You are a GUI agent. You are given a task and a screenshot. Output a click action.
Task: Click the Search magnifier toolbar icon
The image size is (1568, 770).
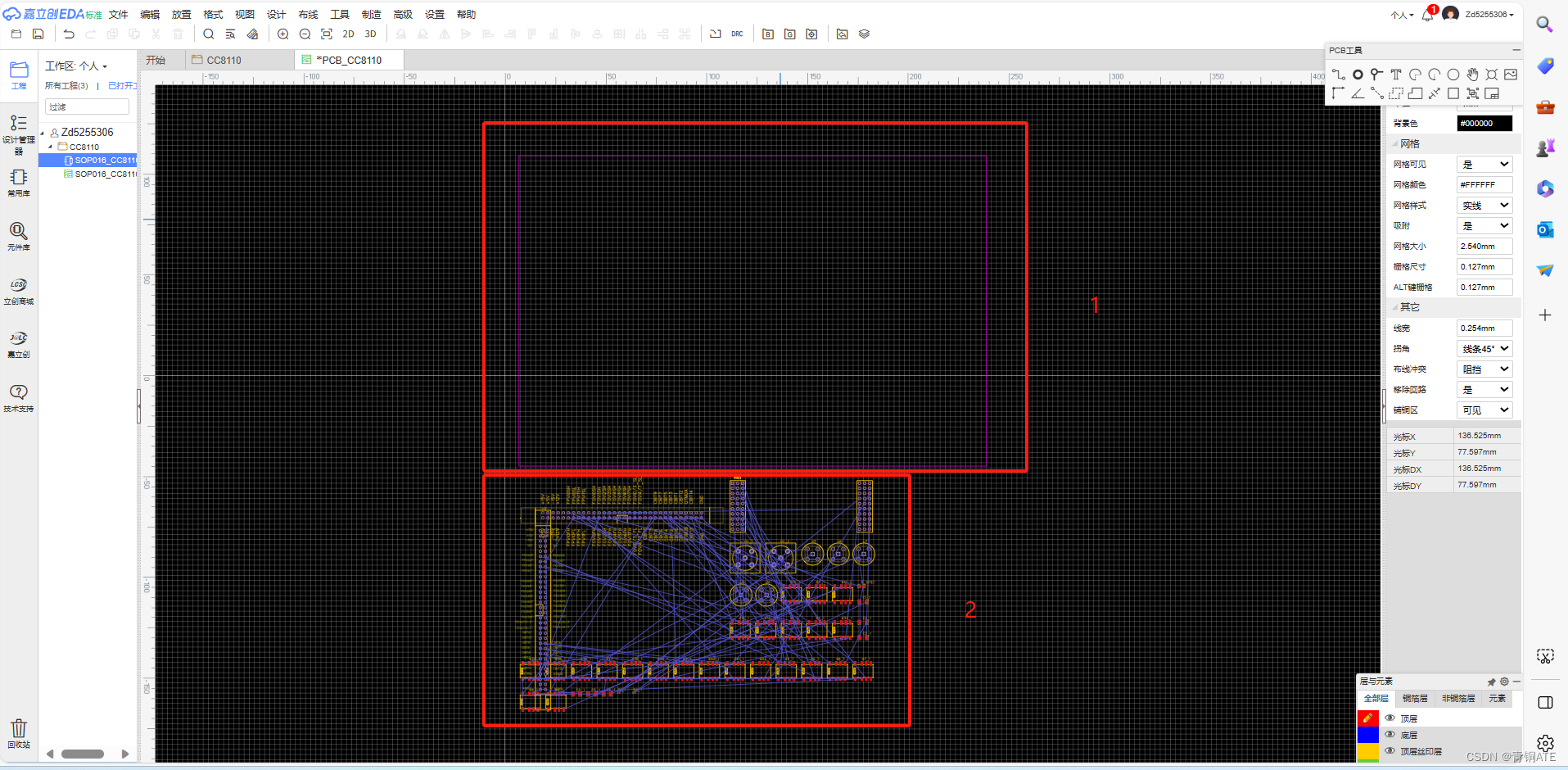click(x=209, y=34)
